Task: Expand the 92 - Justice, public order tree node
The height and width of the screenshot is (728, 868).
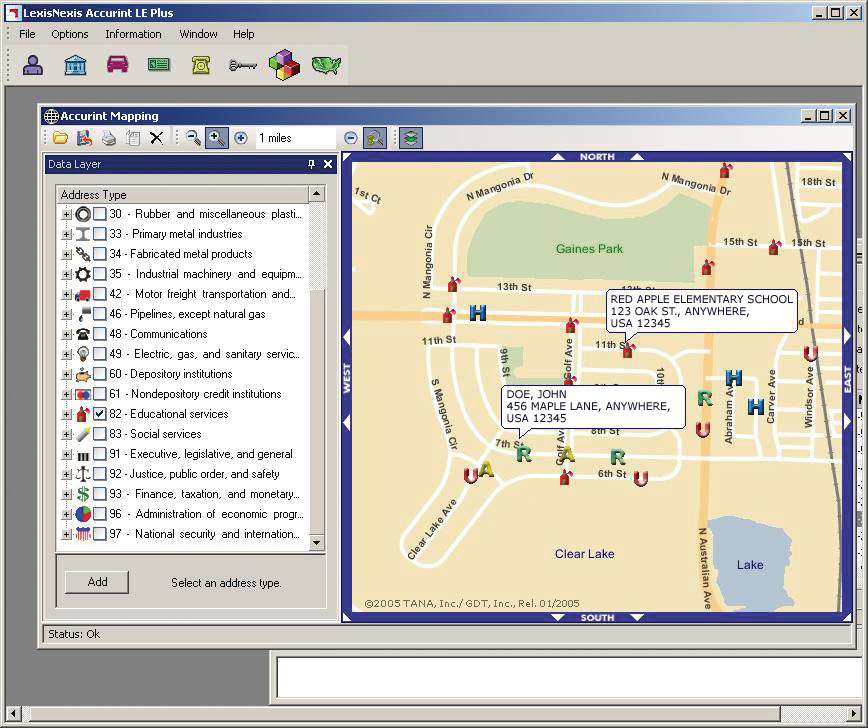Action: click(66, 474)
